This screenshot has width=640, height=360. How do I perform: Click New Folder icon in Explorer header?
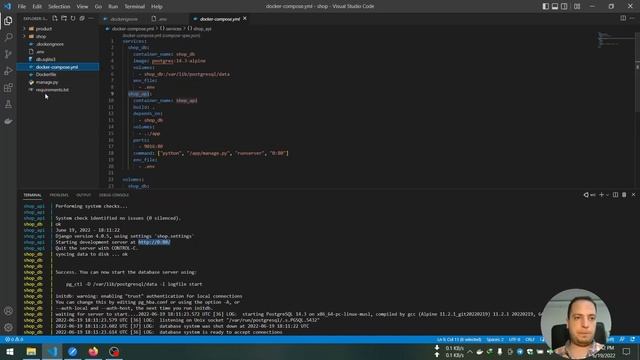pyautogui.click(x=64, y=18)
